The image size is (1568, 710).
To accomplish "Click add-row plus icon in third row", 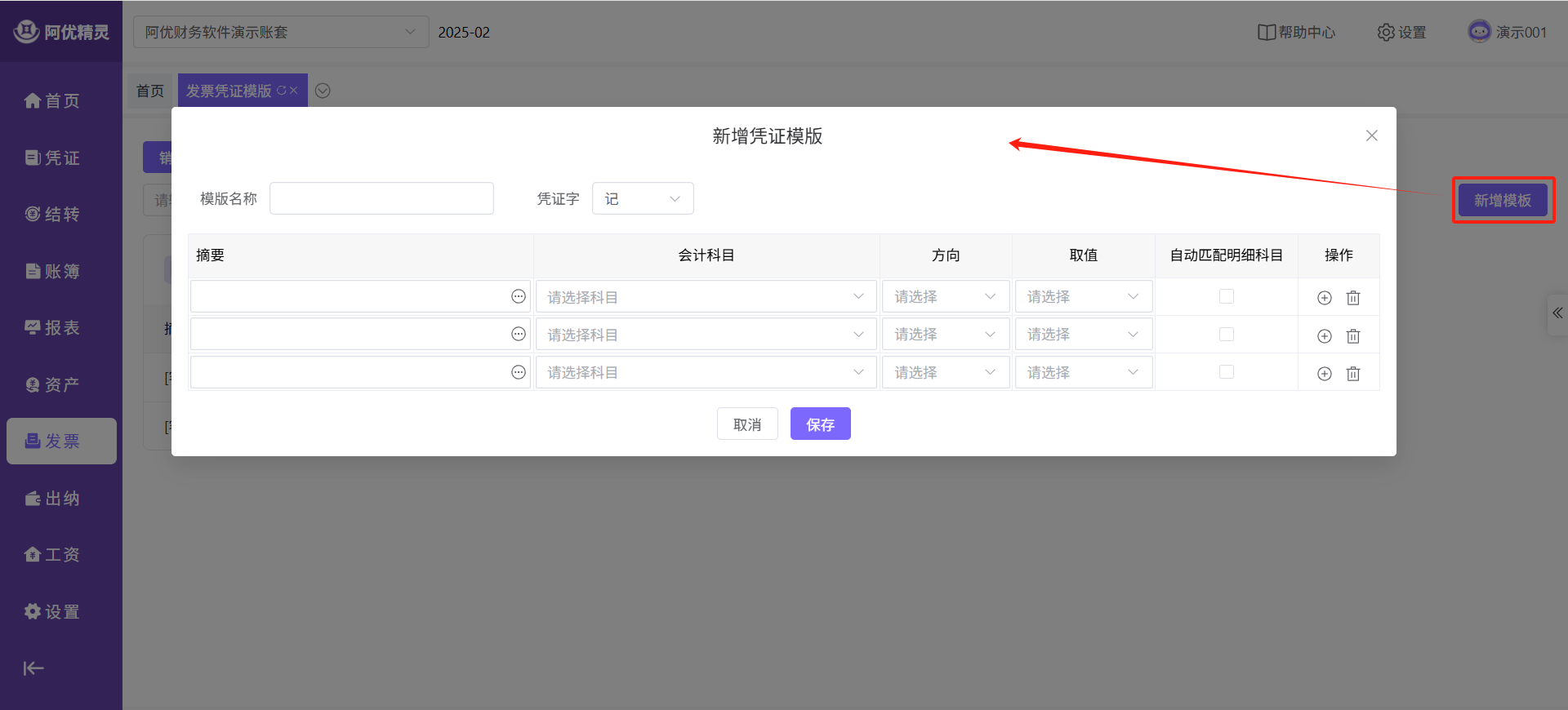I will tap(1324, 374).
